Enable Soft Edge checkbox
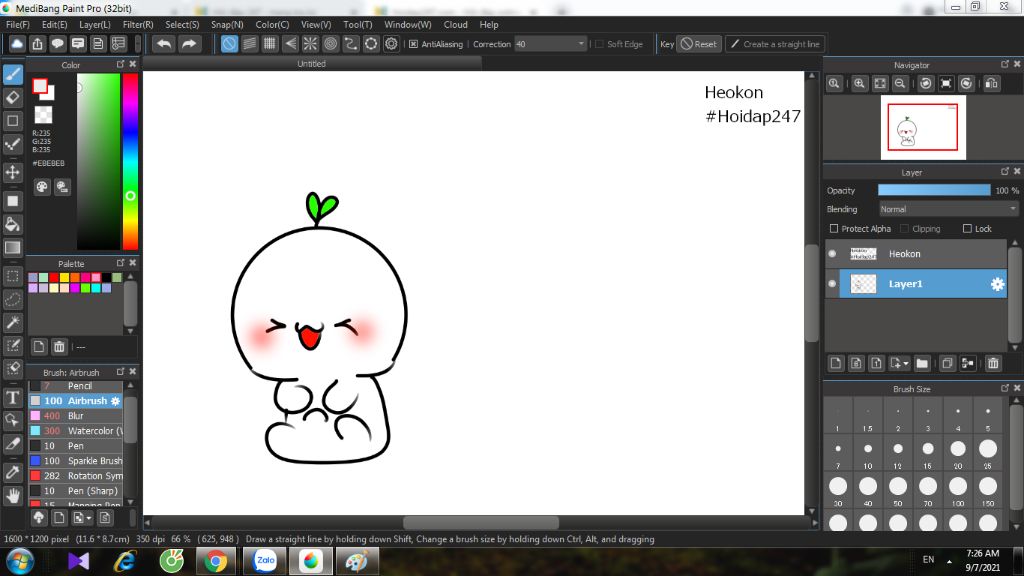This screenshot has width=1024, height=576. 600,44
